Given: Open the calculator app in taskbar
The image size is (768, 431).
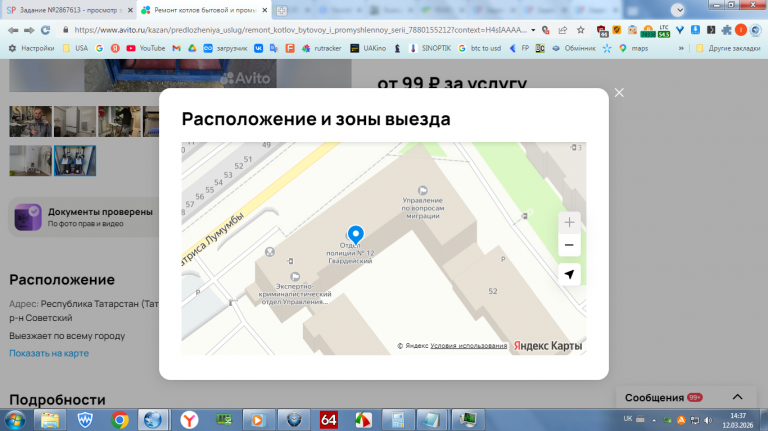Looking at the screenshot, I should click(x=397, y=420).
